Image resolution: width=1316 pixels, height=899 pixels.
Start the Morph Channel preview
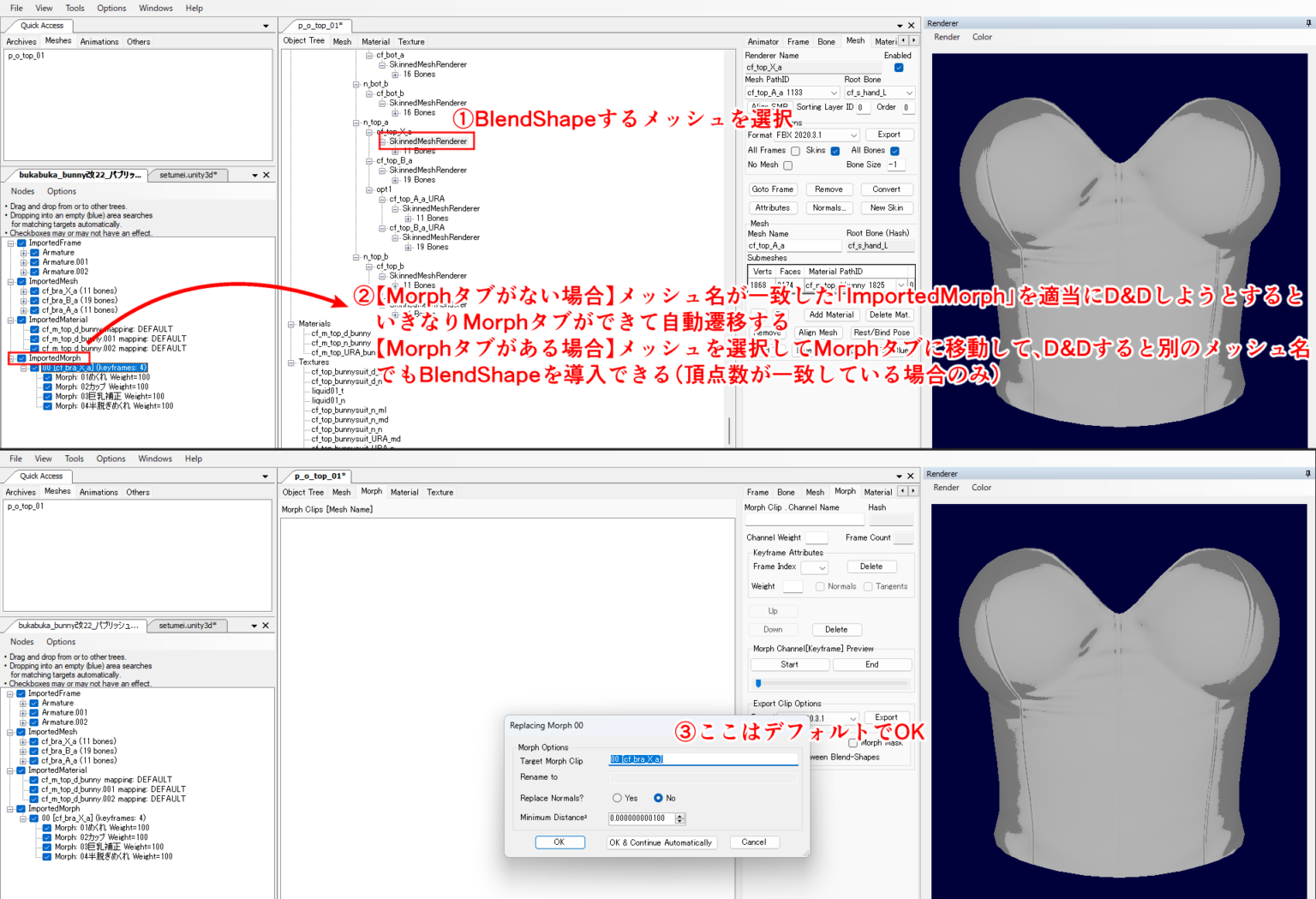789,663
